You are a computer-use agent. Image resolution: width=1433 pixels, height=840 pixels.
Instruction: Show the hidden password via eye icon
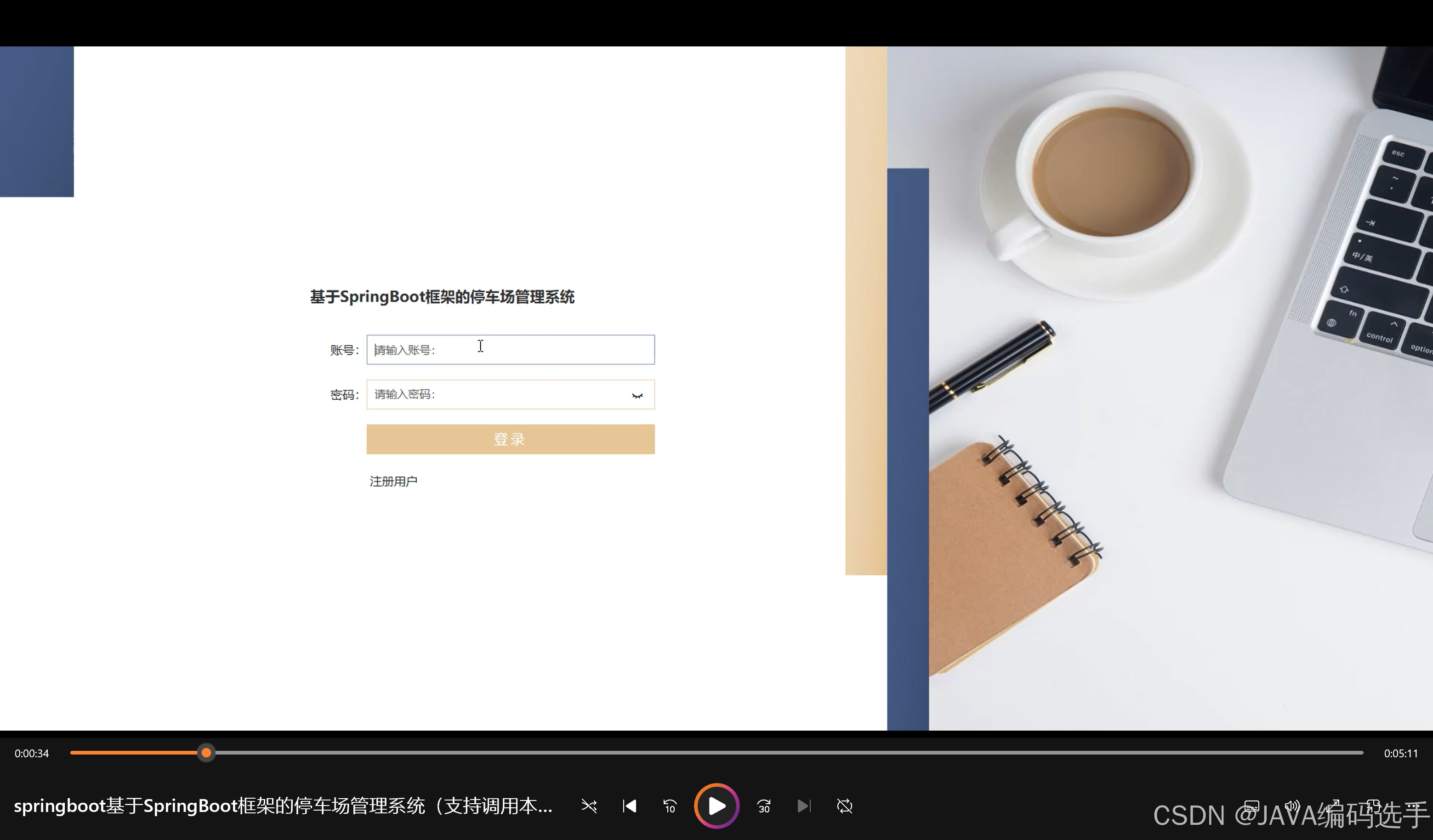637,396
